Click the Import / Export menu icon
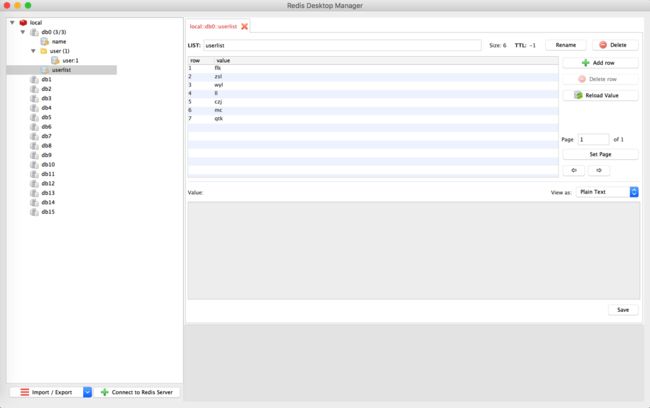 [25, 392]
